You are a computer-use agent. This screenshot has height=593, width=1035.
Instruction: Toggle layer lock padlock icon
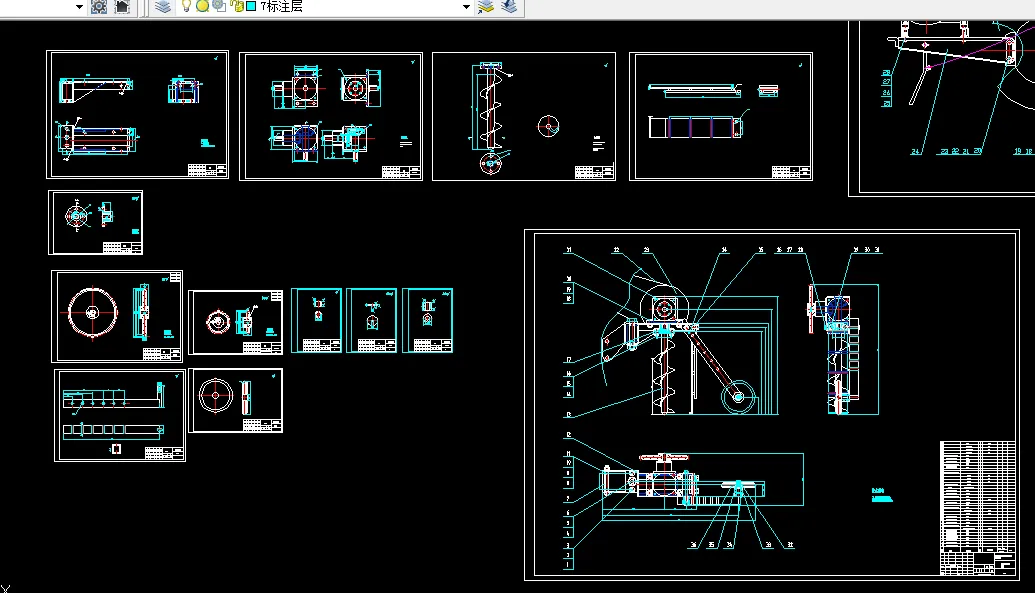[x=237, y=6]
